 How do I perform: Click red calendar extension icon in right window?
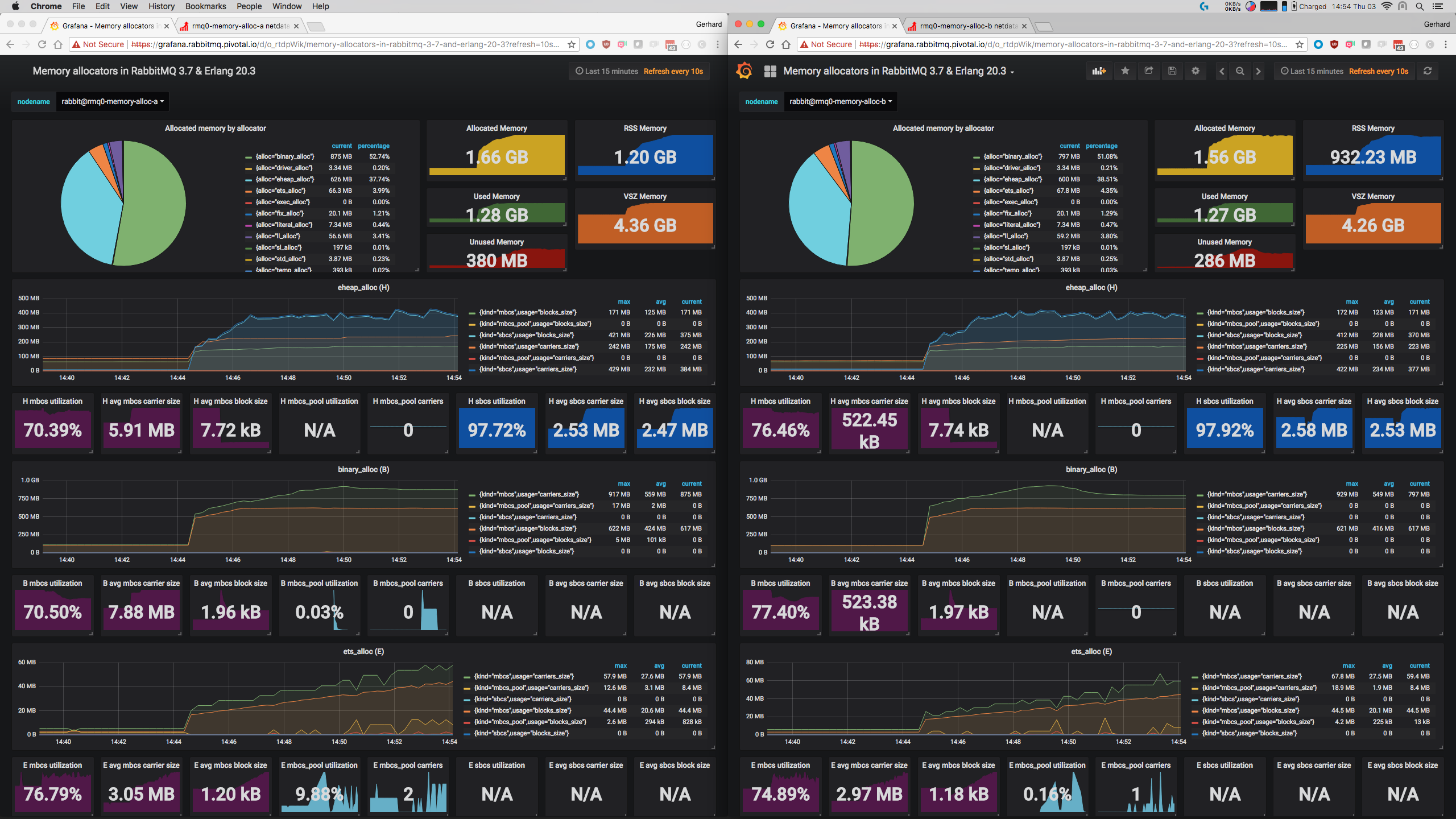[x=1399, y=45]
